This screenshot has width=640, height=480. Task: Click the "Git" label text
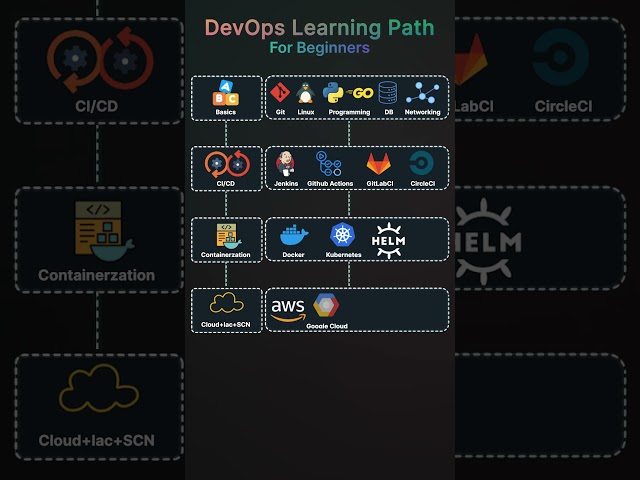(280, 112)
